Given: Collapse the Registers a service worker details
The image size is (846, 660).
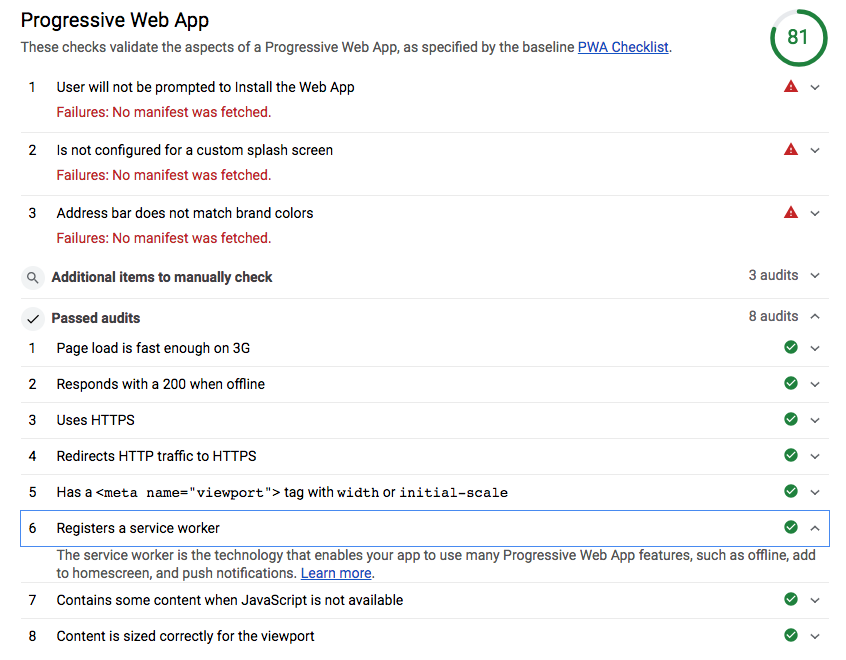Looking at the screenshot, I should (x=815, y=528).
